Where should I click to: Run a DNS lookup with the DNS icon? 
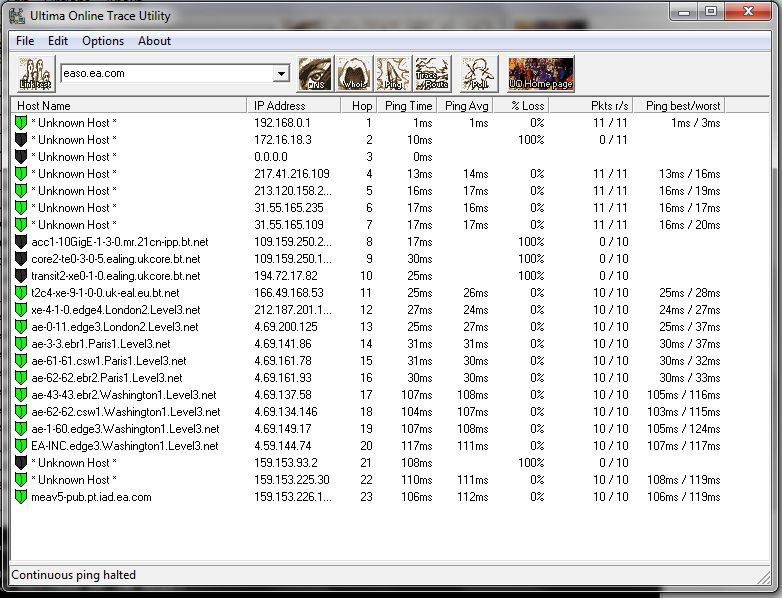315,74
